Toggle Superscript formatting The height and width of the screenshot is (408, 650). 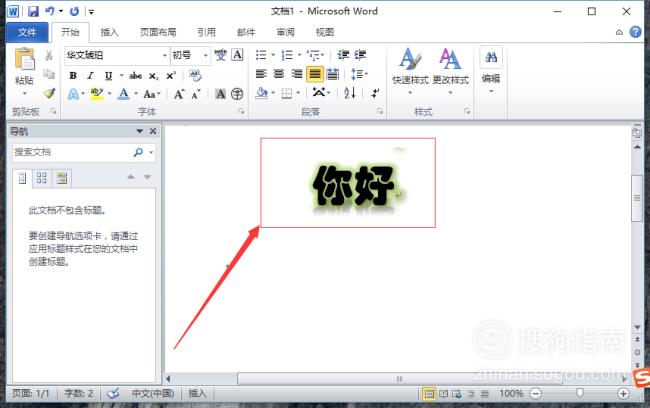point(171,75)
